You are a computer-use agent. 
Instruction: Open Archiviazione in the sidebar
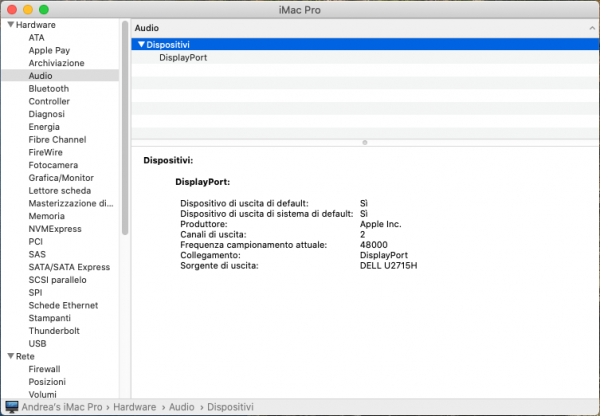point(56,63)
